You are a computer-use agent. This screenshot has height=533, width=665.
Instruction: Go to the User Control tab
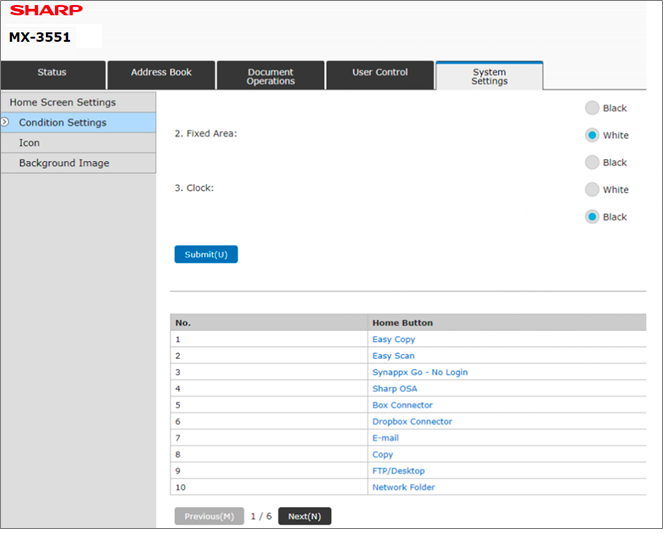pos(380,75)
